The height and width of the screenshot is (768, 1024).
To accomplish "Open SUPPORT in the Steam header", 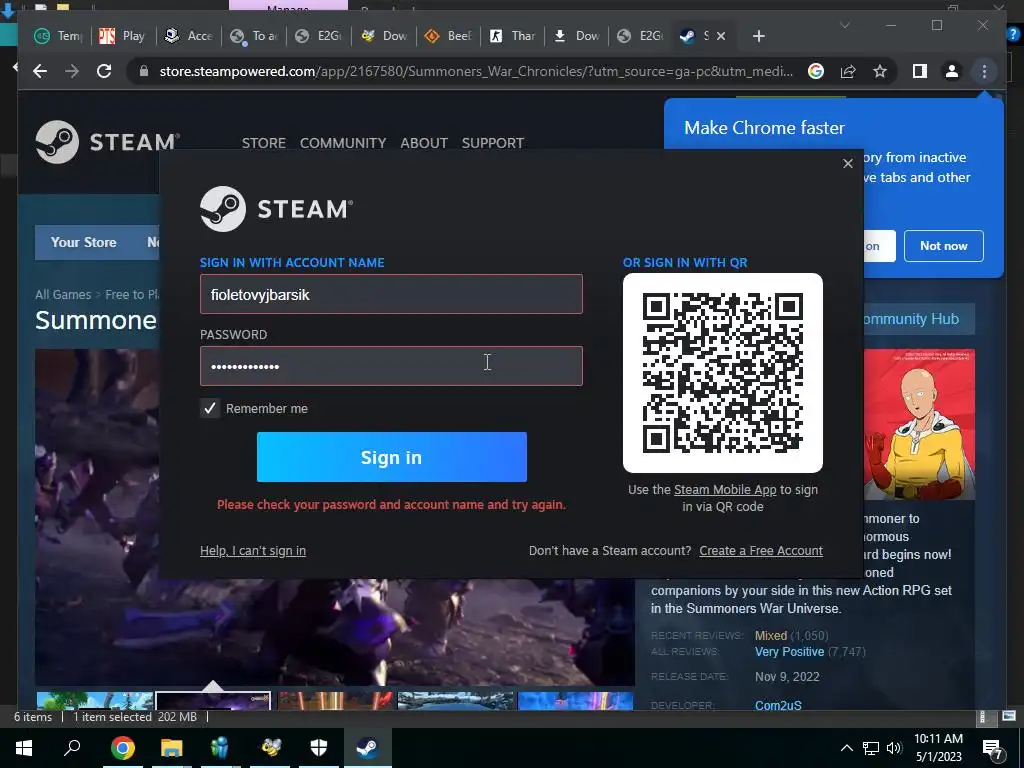I will [x=492, y=143].
